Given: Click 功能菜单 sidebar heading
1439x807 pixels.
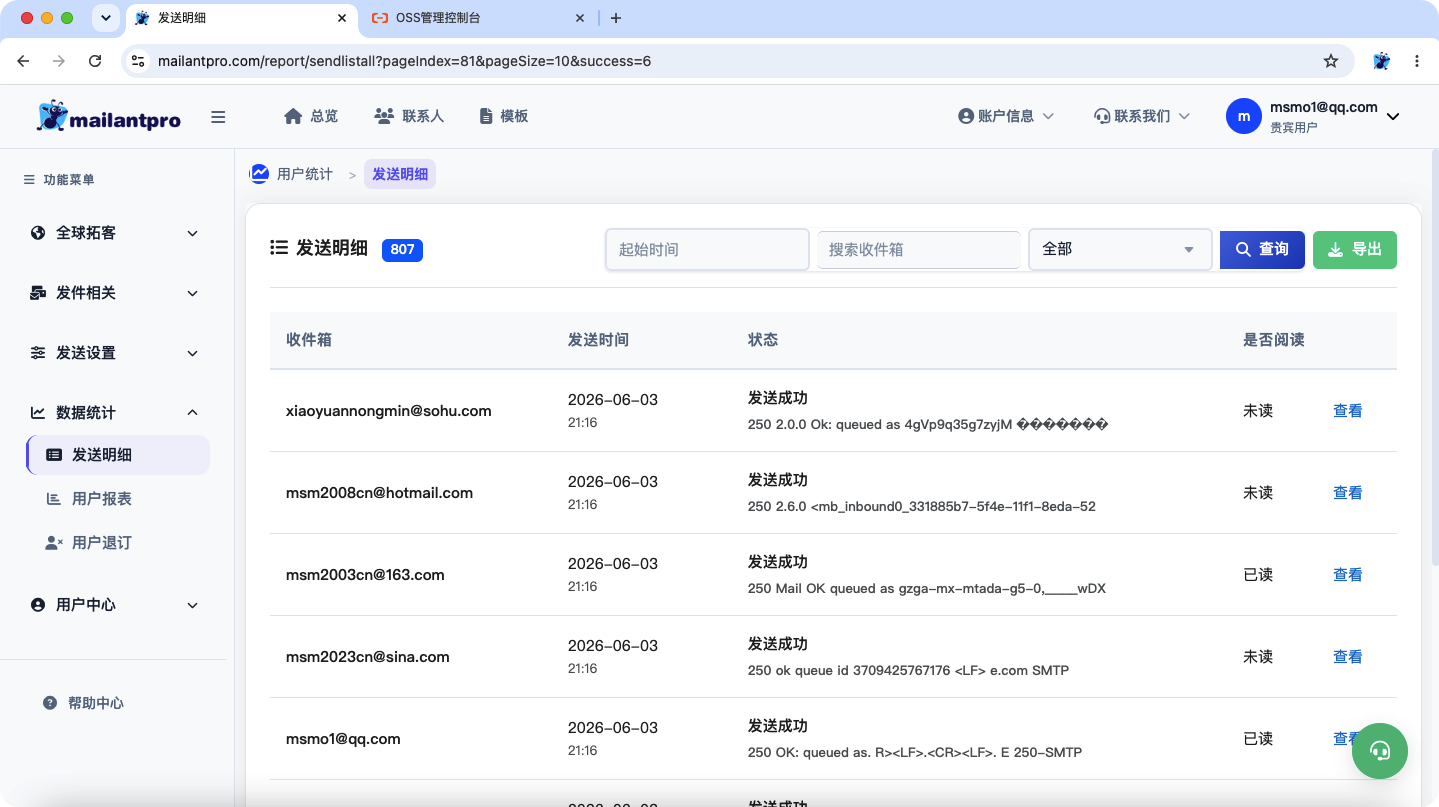Looking at the screenshot, I should point(69,180).
